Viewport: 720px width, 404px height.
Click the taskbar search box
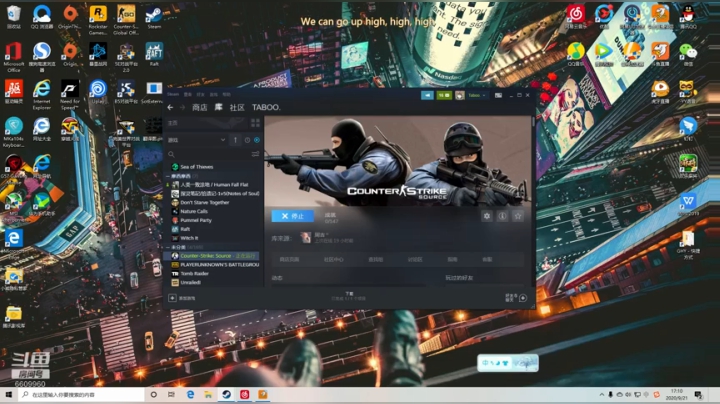(x=82, y=395)
